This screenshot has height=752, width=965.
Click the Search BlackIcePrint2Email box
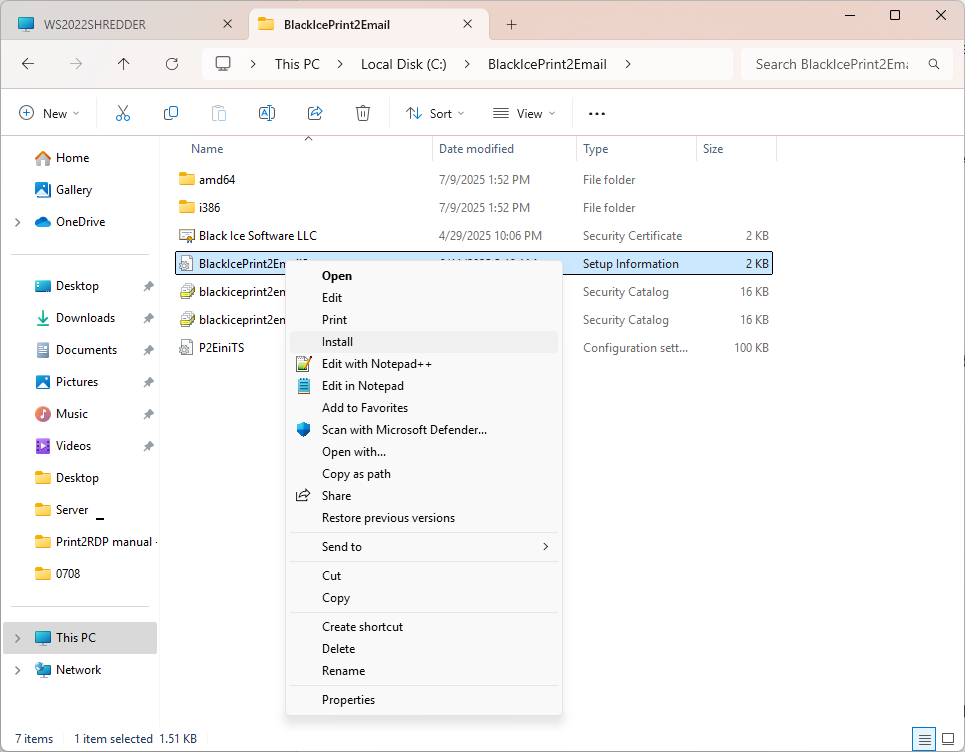[x=832, y=64]
